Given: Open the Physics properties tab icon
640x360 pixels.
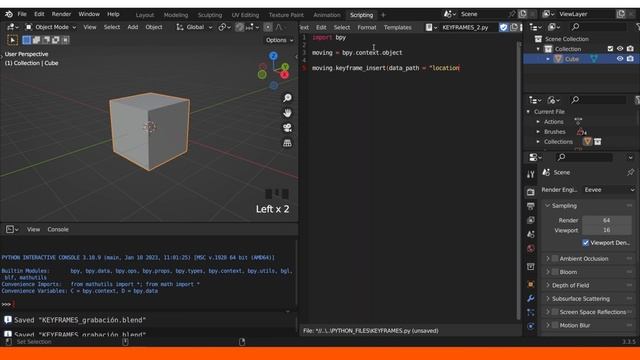Looking at the screenshot, I should (531, 327).
